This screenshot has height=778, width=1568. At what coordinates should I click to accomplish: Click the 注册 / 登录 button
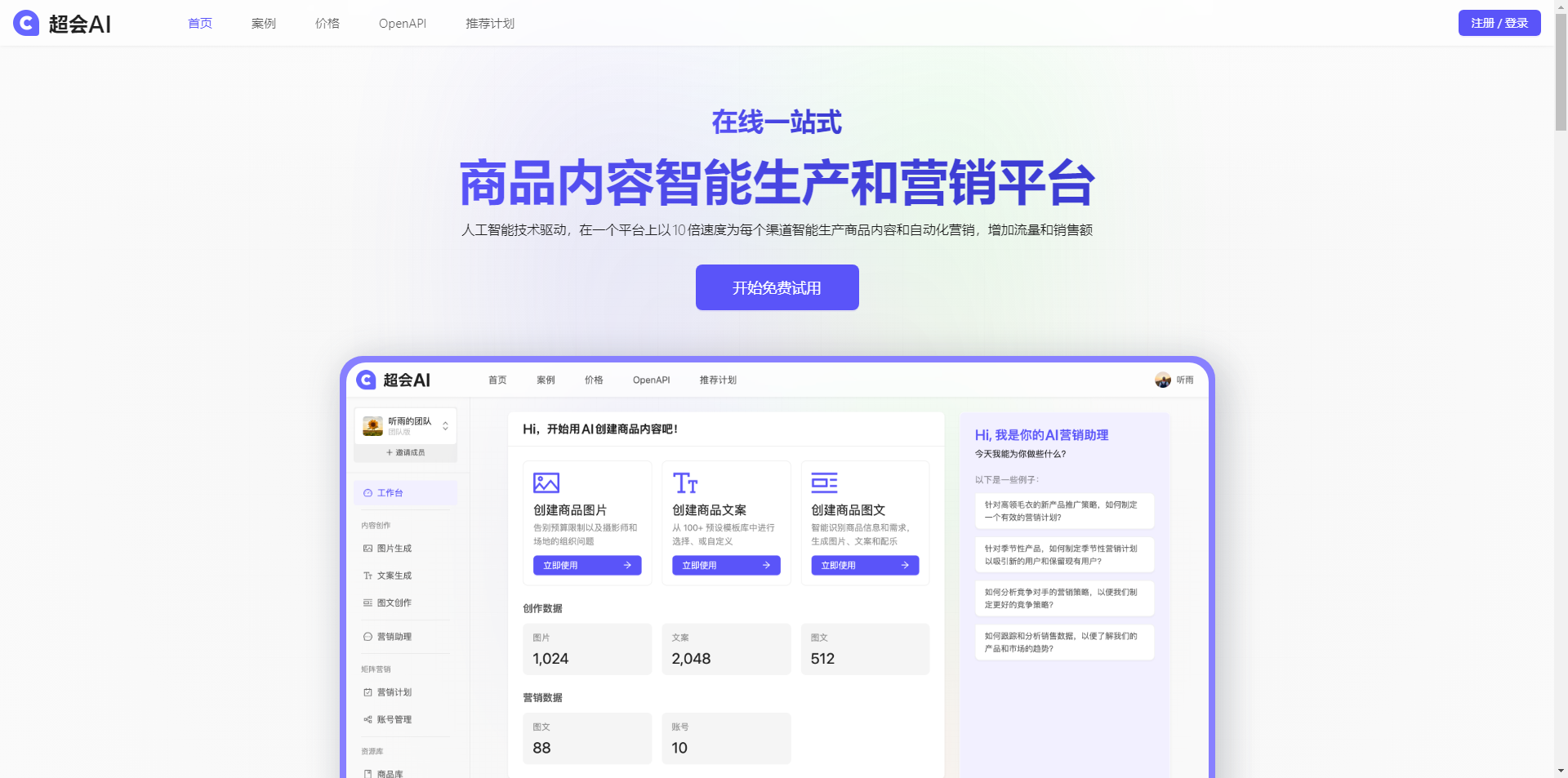[x=1499, y=23]
